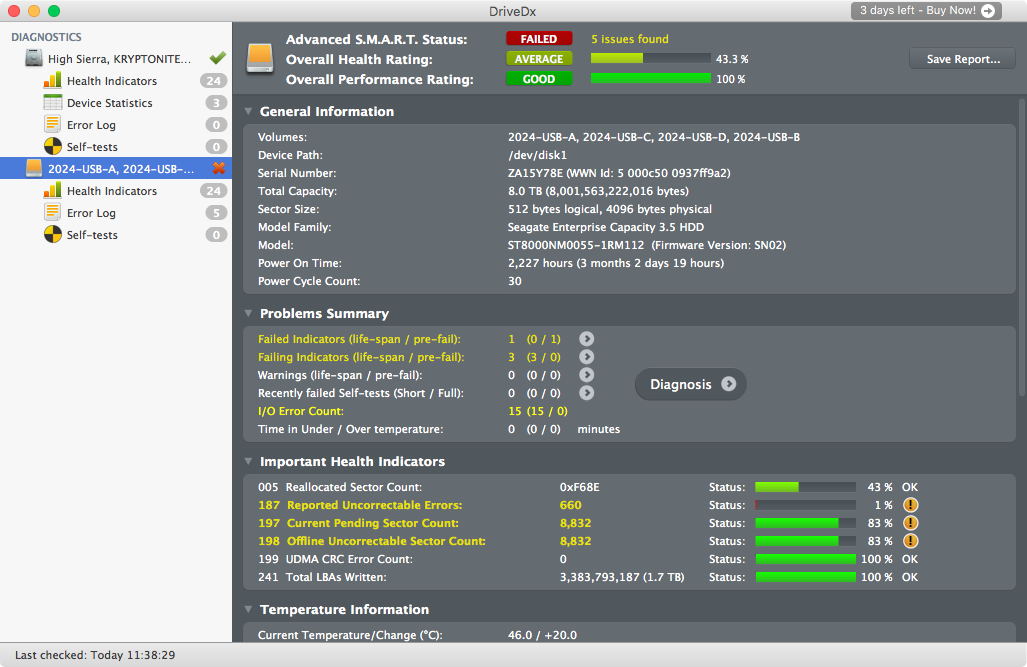Click warning icon for Current Pending Sector Count
Viewport: 1027px width, 667px height.
tap(910, 523)
